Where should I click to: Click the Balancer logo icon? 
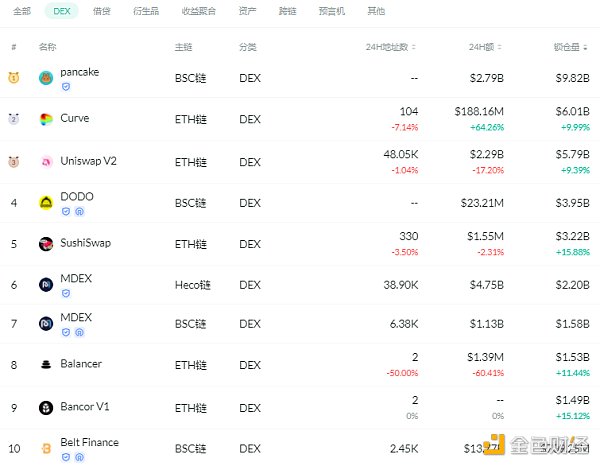pos(46,365)
